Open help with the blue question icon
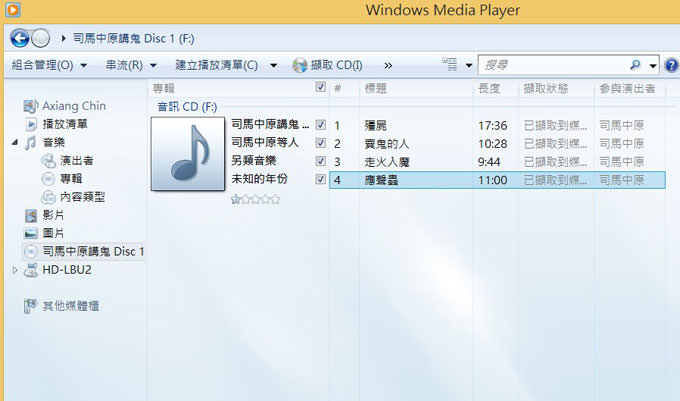The image size is (680, 401). click(672, 65)
